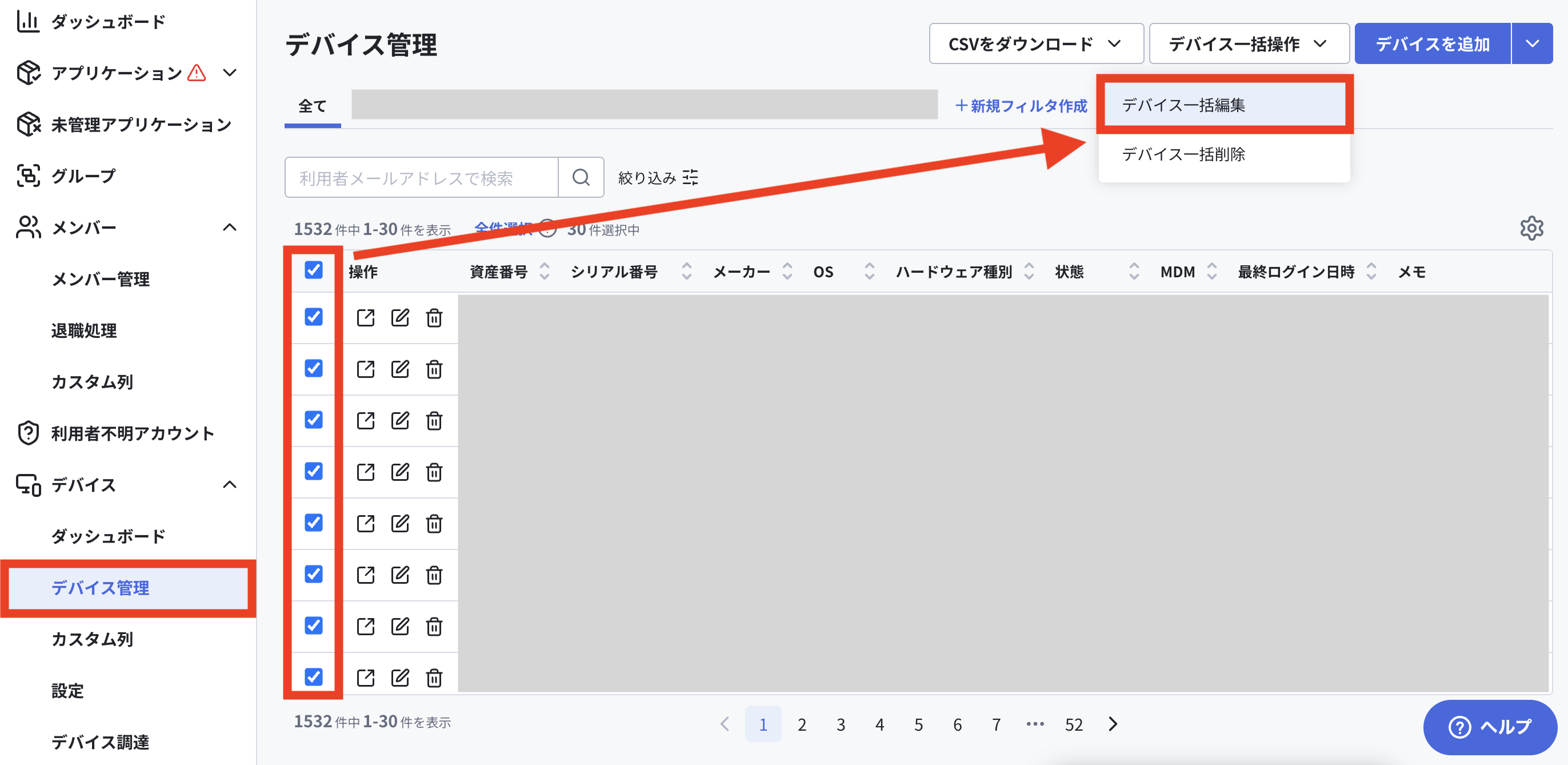Click trash icon in third device row
Viewport: 1568px width, 765px height.
click(x=434, y=420)
